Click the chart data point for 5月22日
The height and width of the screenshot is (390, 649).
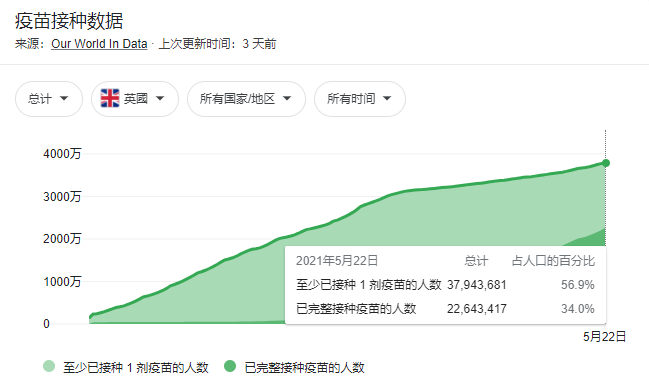pyautogui.click(x=606, y=163)
